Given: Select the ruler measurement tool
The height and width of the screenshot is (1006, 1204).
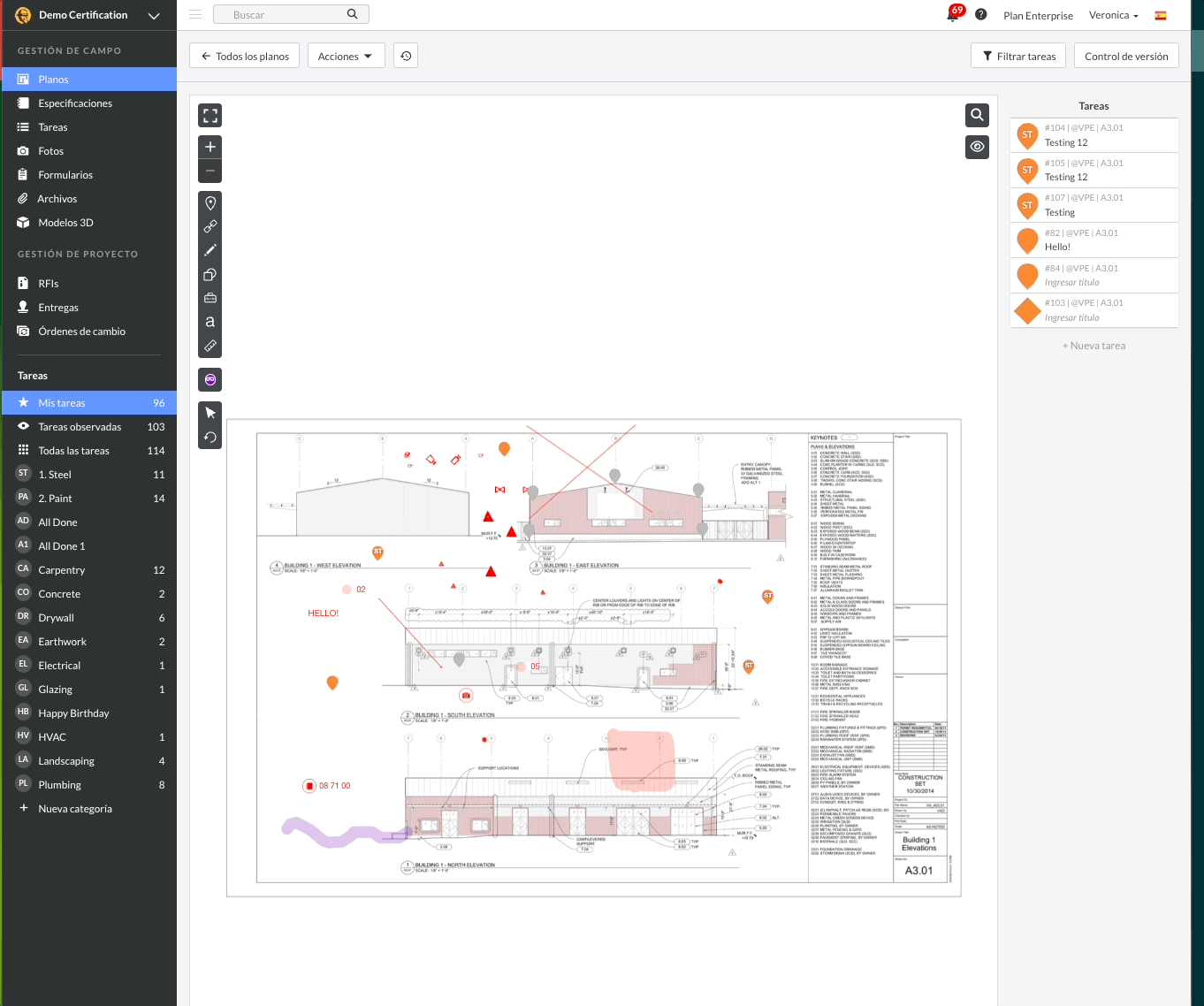Looking at the screenshot, I should point(210,347).
